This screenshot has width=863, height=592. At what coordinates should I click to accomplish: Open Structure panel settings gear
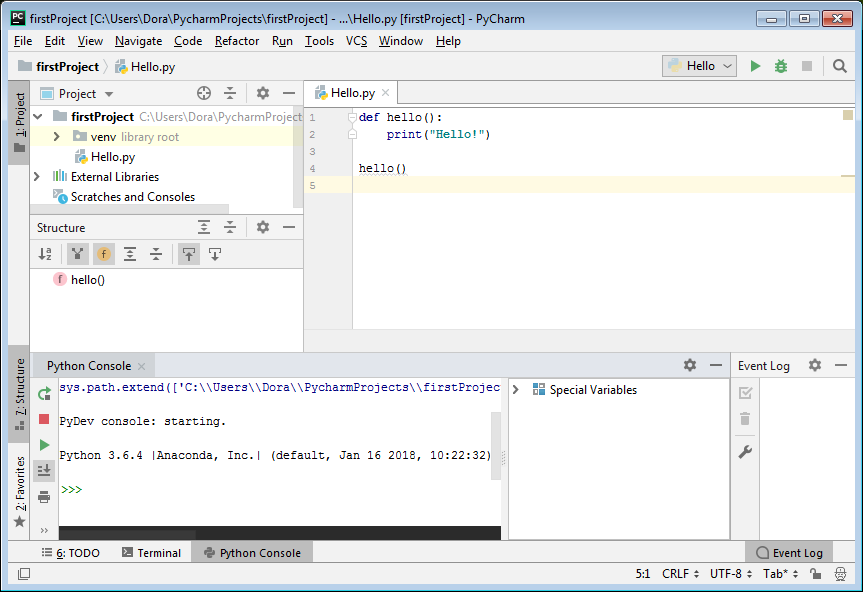[263, 227]
